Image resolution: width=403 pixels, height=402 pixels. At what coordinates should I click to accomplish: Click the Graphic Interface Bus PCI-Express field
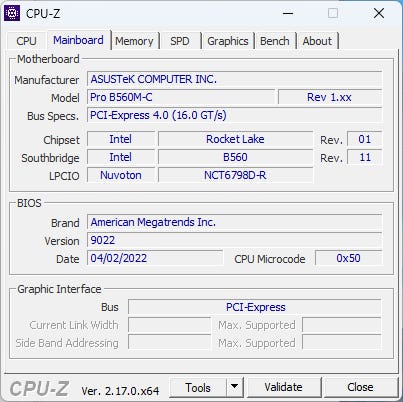255,307
